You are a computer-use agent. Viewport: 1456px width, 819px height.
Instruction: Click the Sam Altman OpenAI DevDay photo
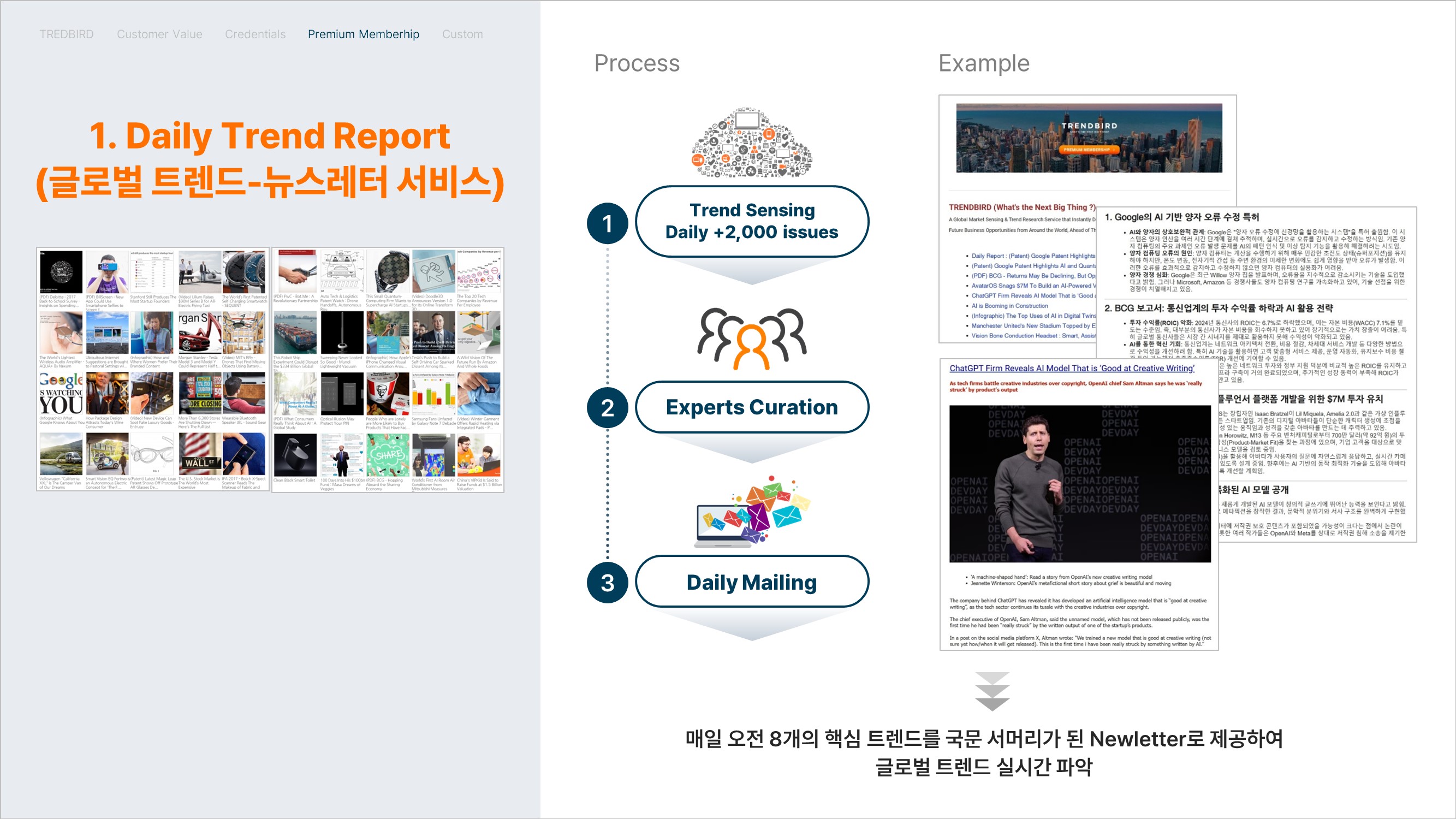click(x=1079, y=484)
